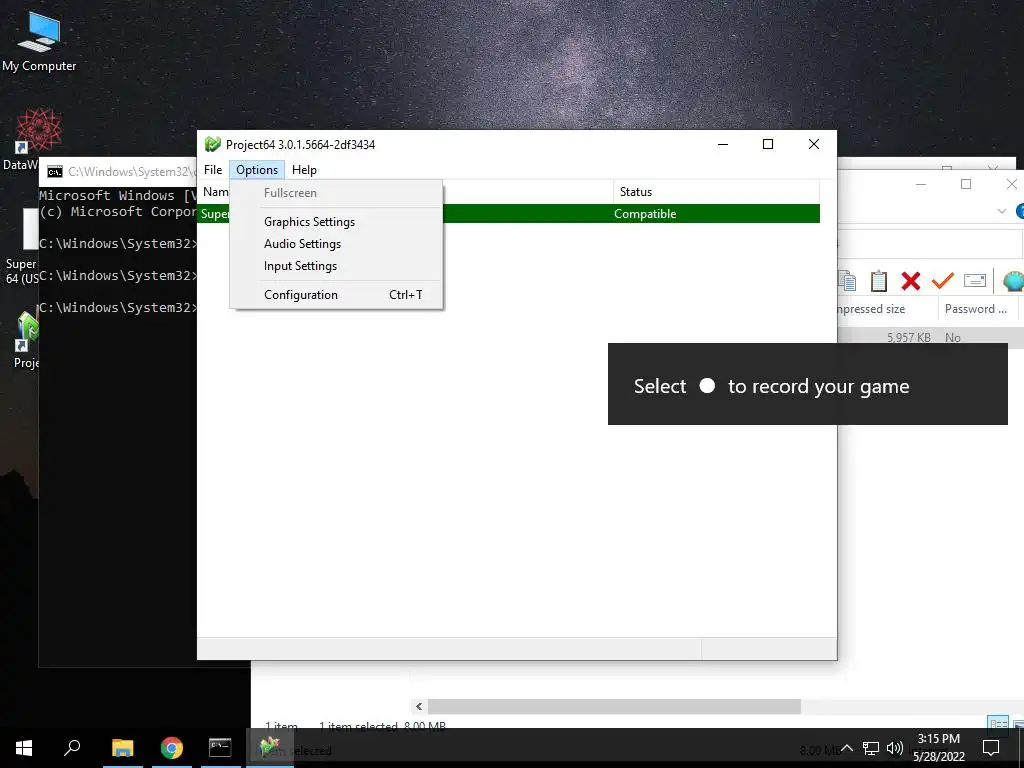
Task: Open the notification center icon
Action: tap(991, 748)
